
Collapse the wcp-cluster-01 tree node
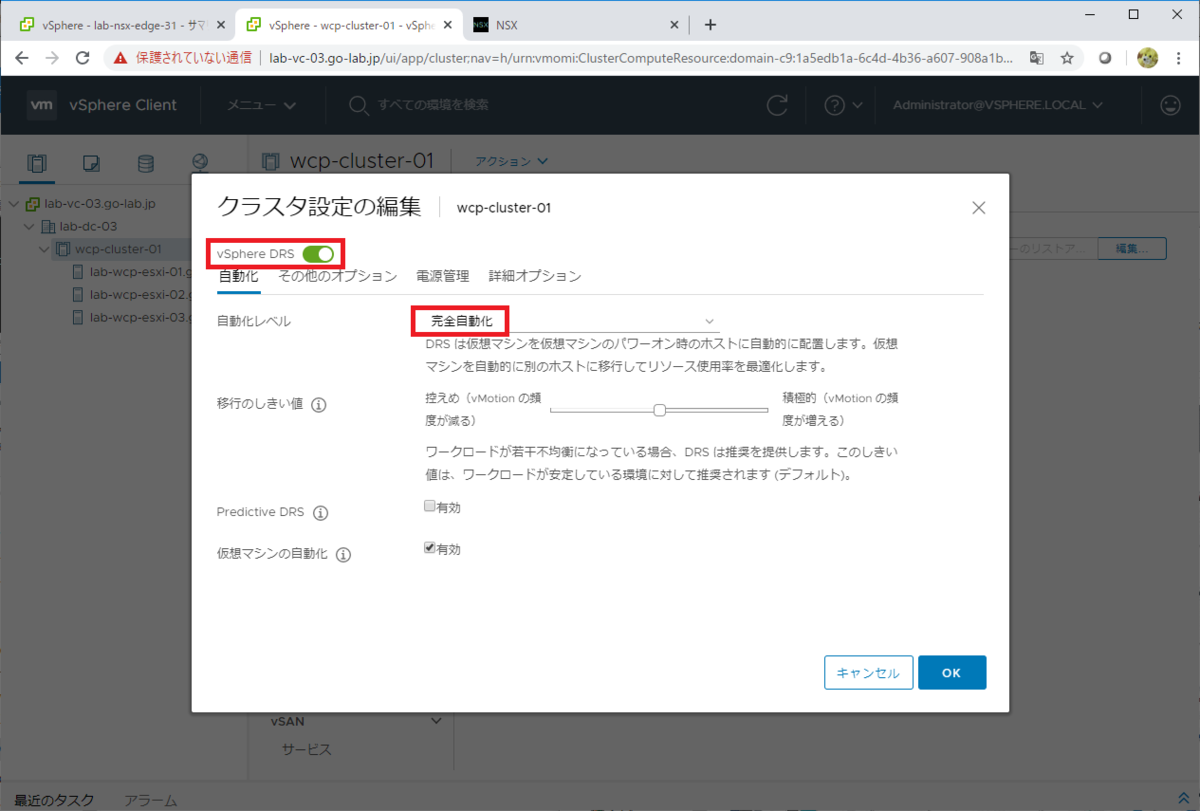43,249
